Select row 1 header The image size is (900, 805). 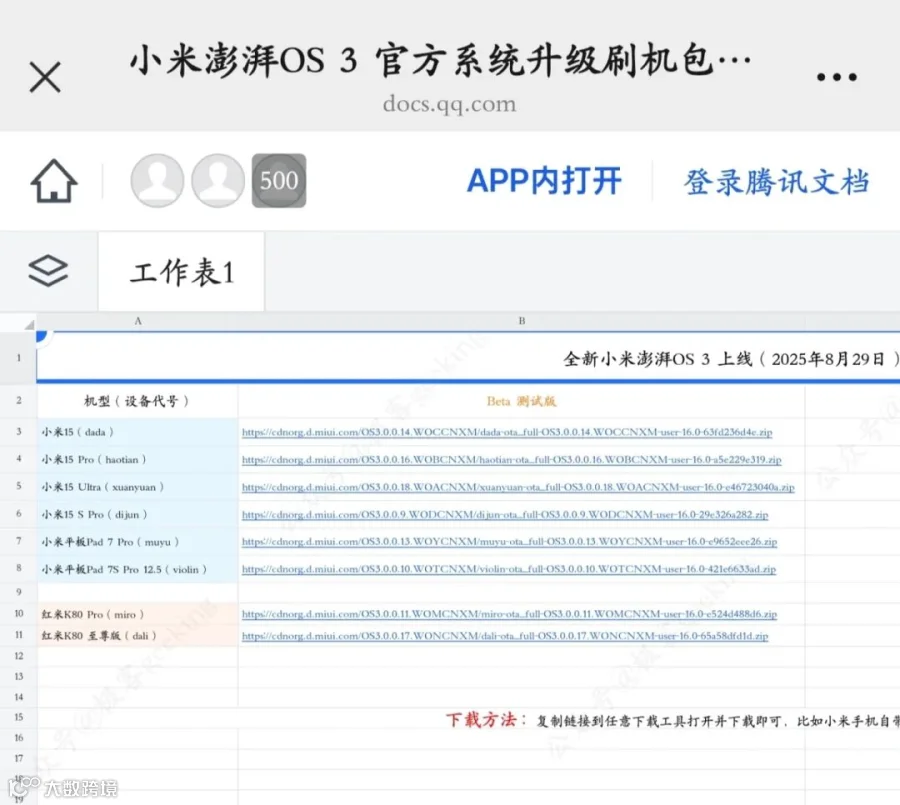18,358
